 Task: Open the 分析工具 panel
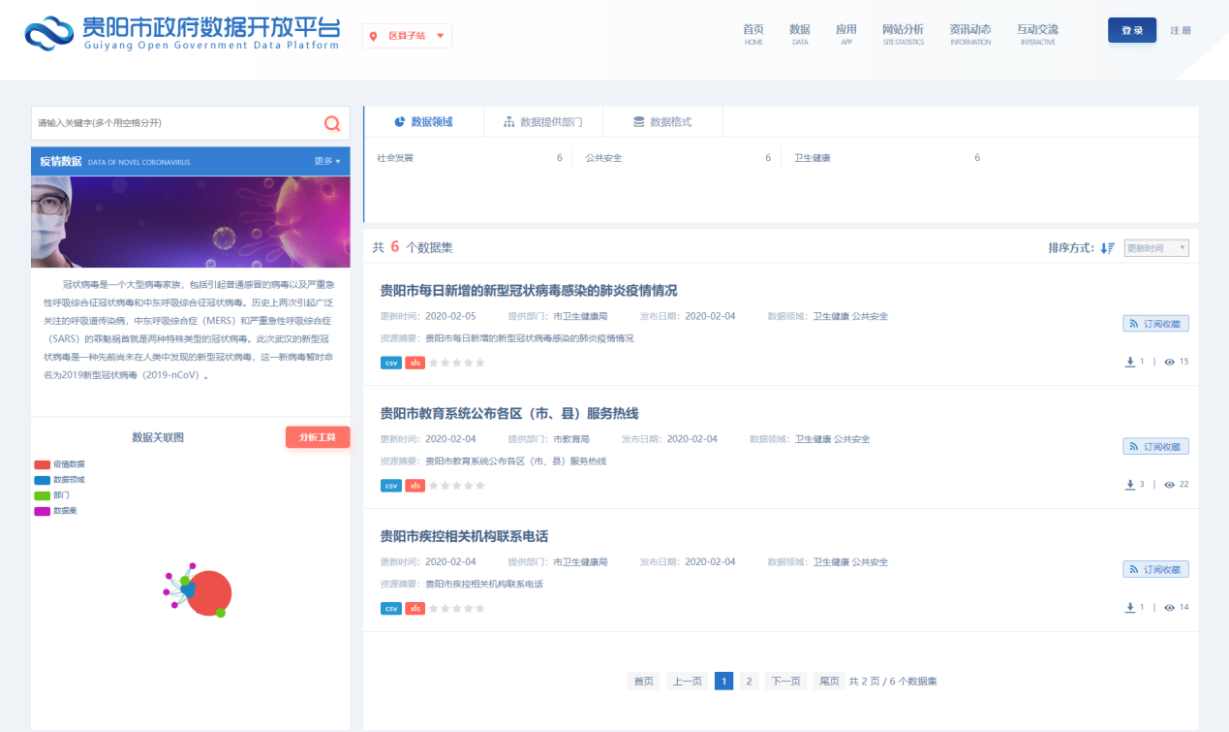pos(318,437)
